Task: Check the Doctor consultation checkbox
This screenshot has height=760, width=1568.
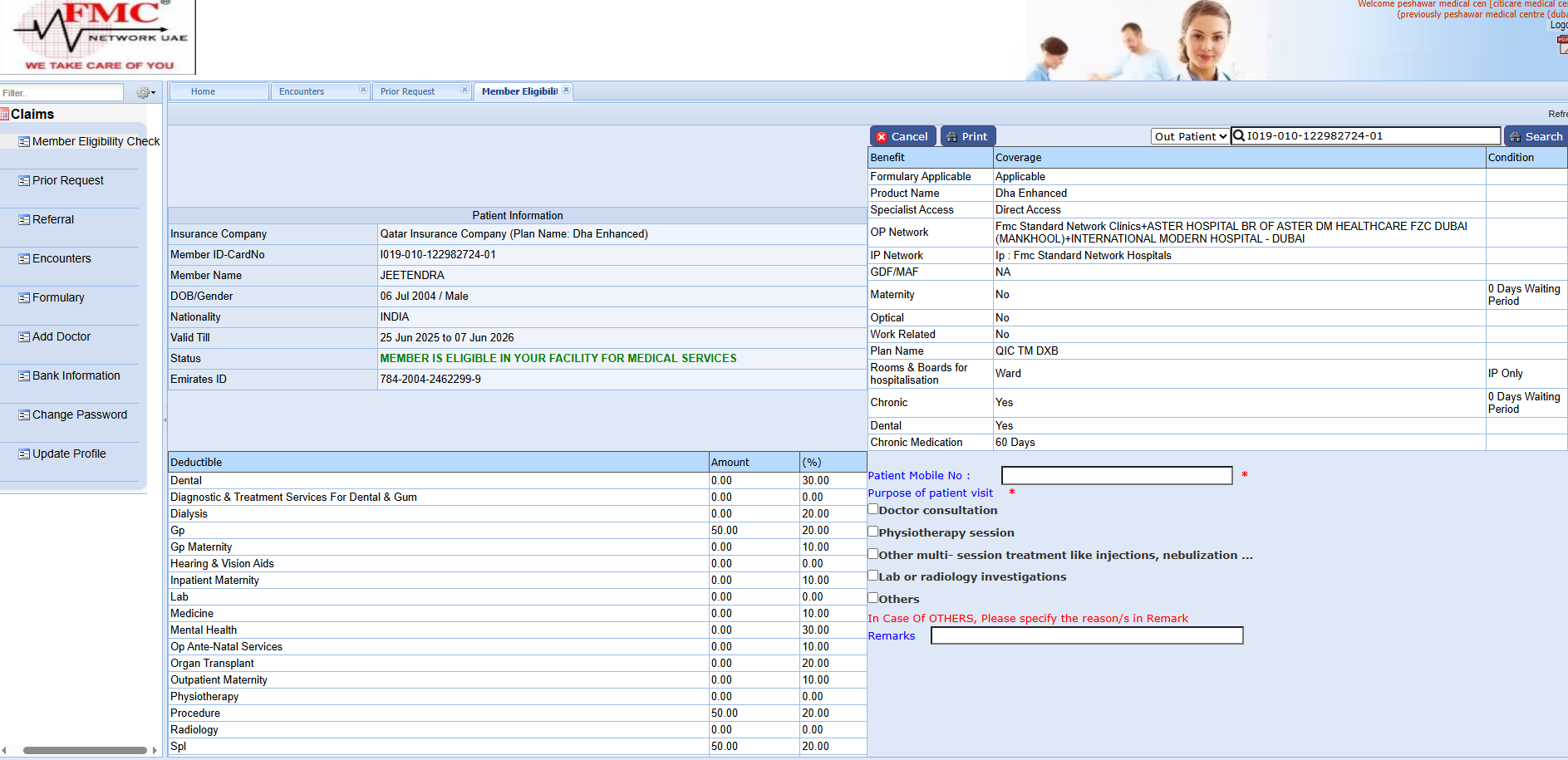Action: (873, 509)
